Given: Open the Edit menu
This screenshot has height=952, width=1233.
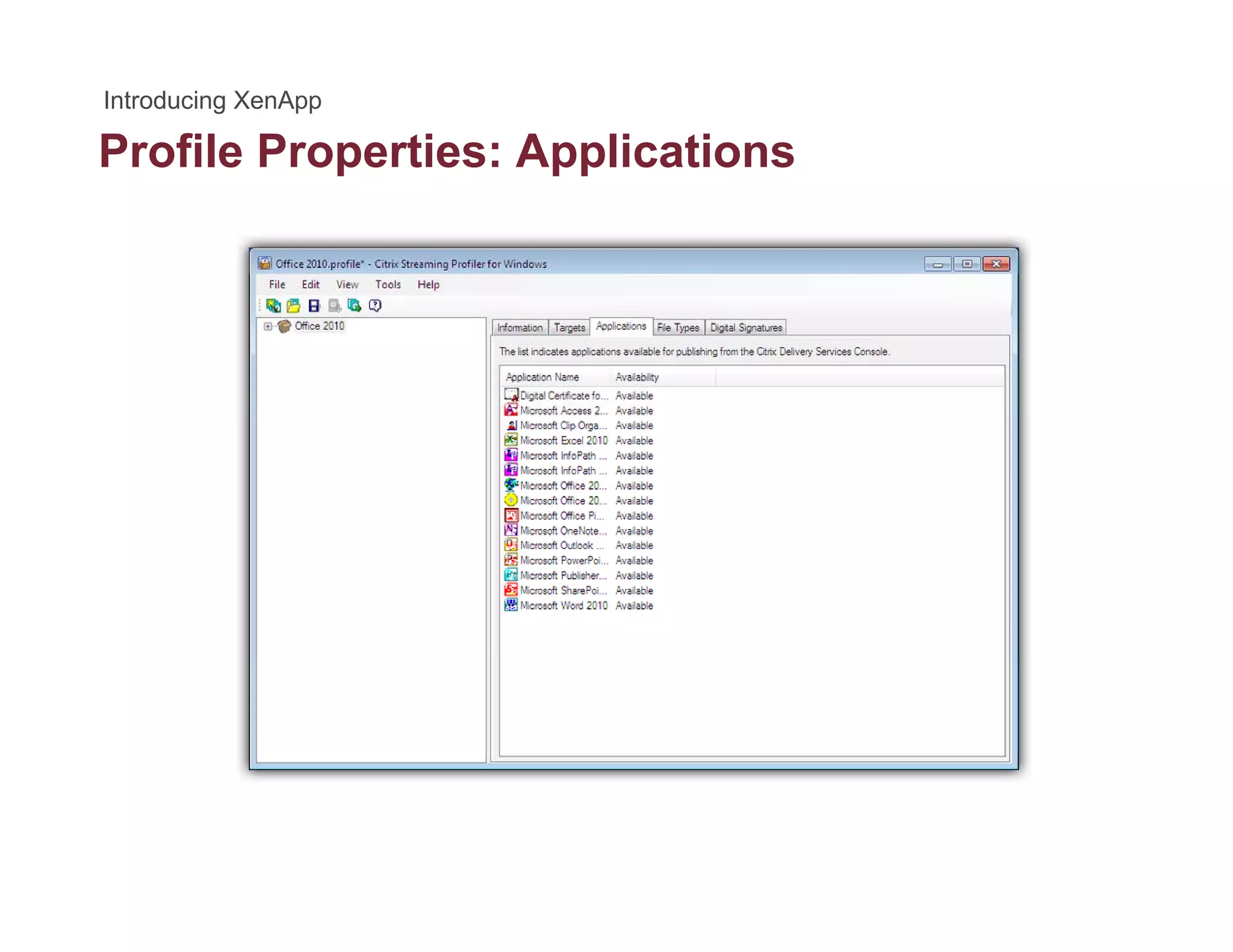Looking at the screenshot, I should 311,285.
